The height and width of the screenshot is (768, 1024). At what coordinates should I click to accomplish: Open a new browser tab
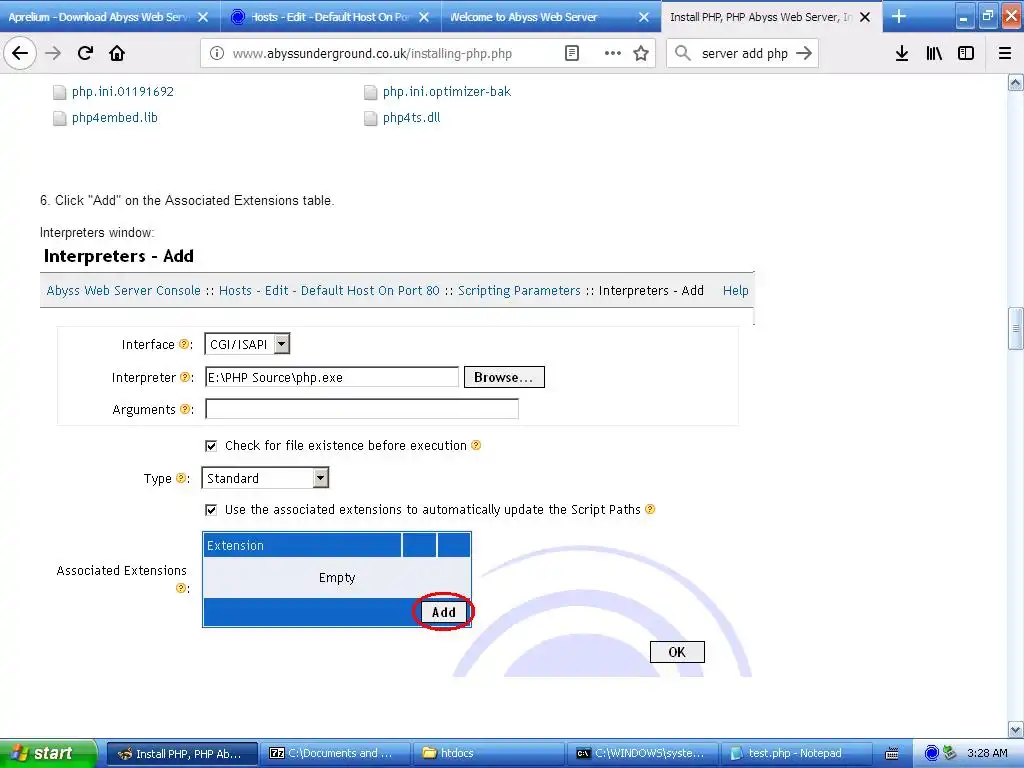point(899,16)
